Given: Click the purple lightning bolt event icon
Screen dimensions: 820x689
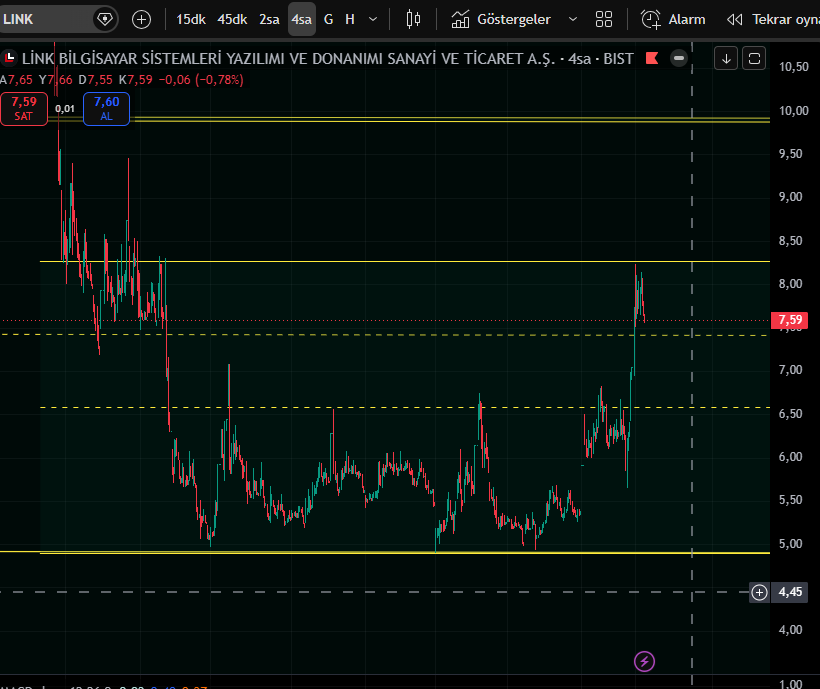Looking at the screenshot, I should pos(644,661).
